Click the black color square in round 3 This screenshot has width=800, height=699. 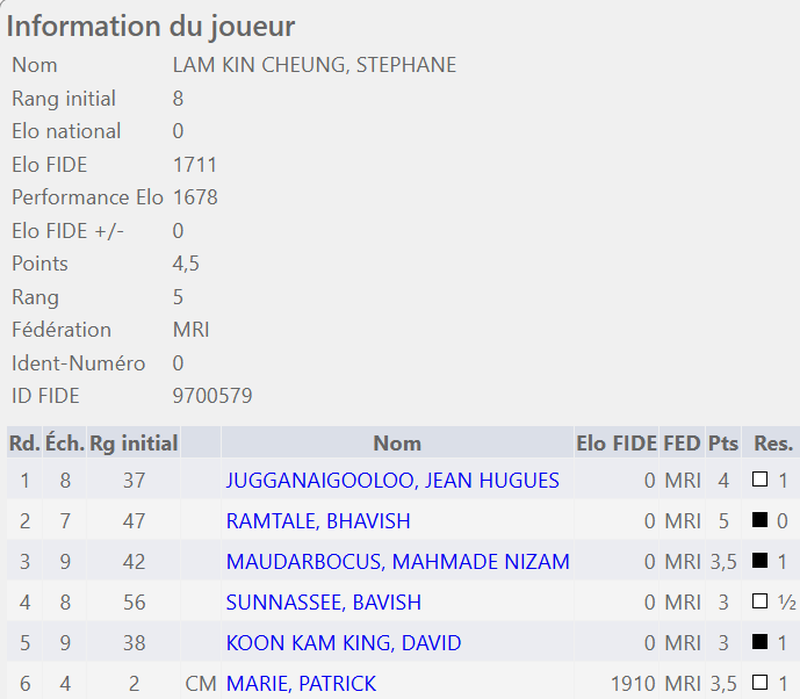pos(760,562)
